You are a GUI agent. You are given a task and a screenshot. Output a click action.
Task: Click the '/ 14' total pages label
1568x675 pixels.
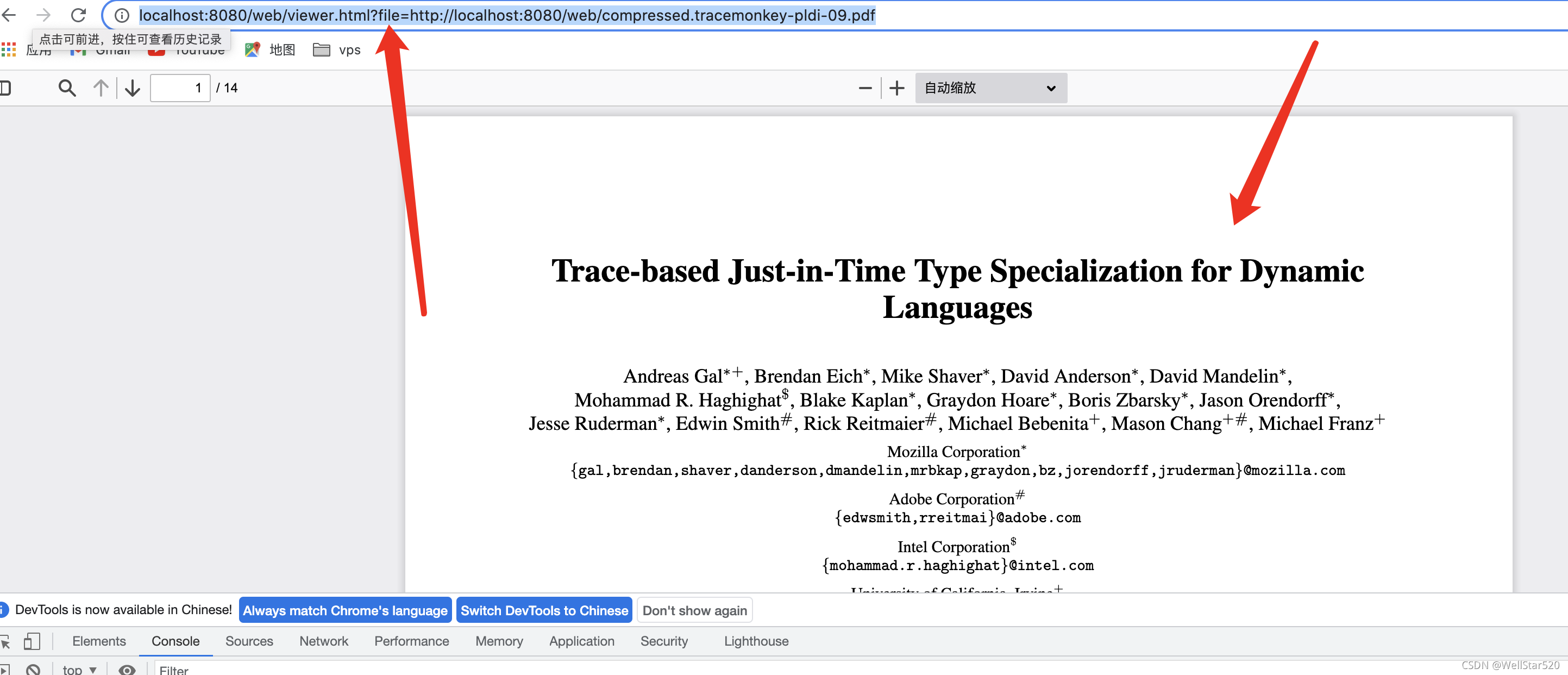(x=227, y=88)
